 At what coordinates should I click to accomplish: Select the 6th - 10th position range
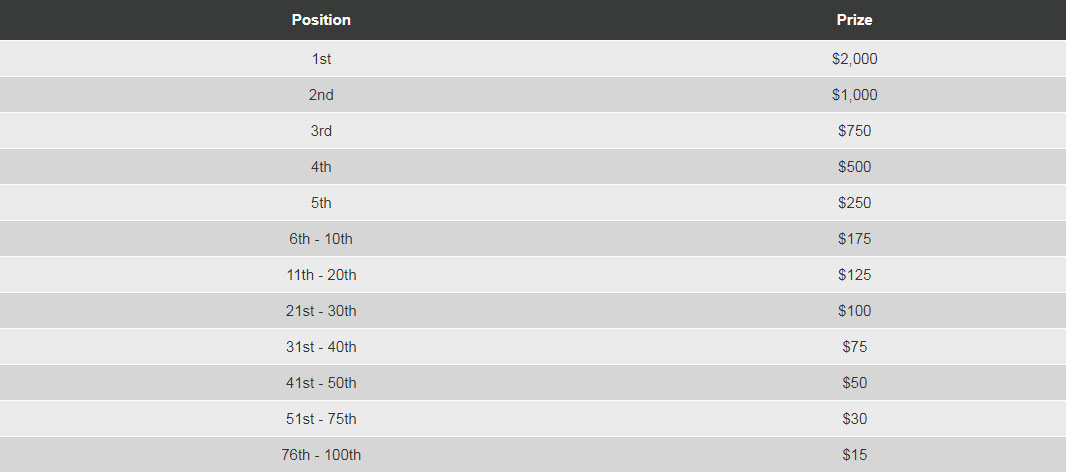(x=321, y=239)
